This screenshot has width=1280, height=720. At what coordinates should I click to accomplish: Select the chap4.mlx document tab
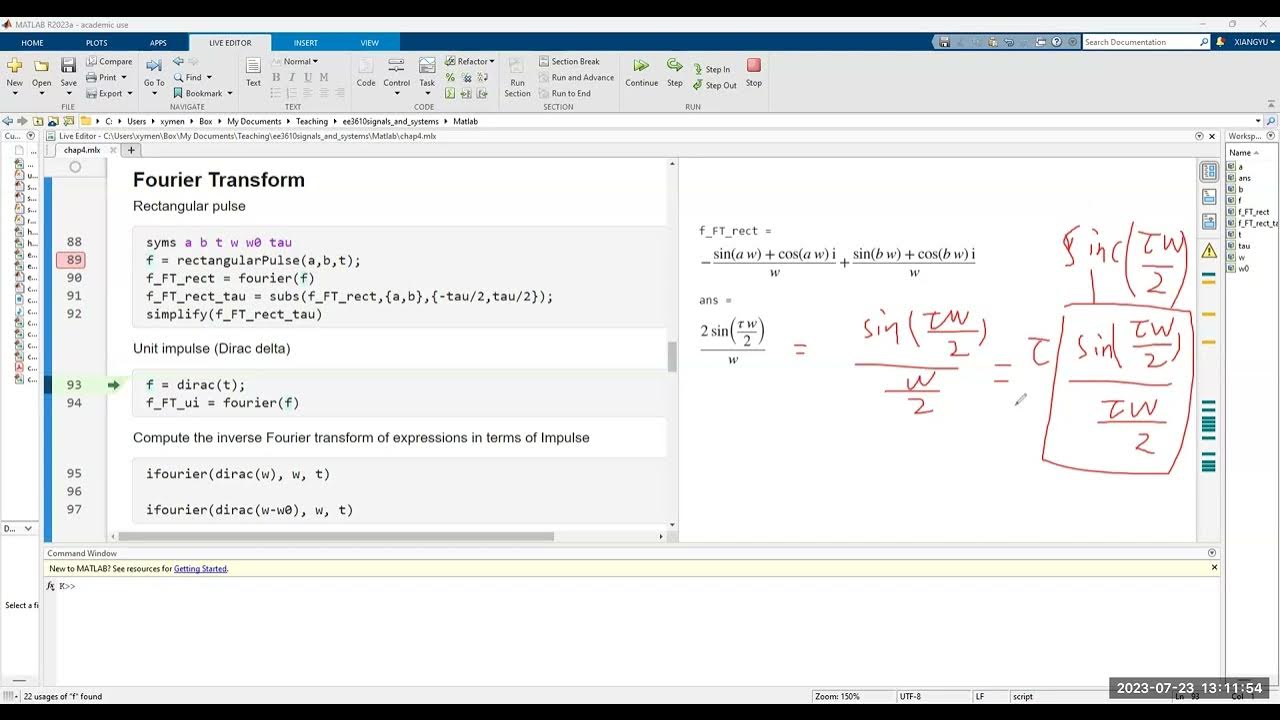[x=82, y=150]
